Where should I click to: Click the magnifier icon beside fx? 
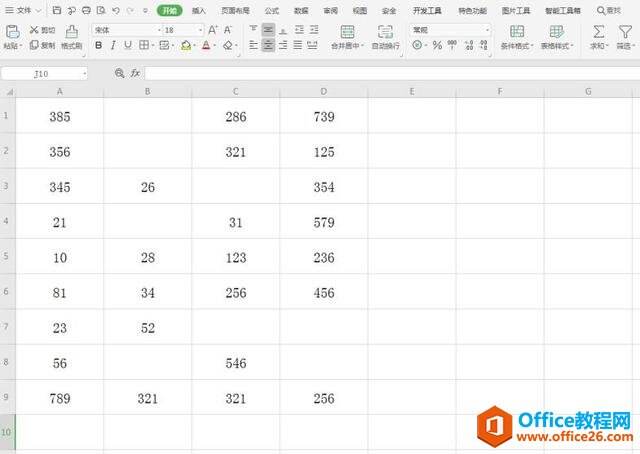pos(119,73)
